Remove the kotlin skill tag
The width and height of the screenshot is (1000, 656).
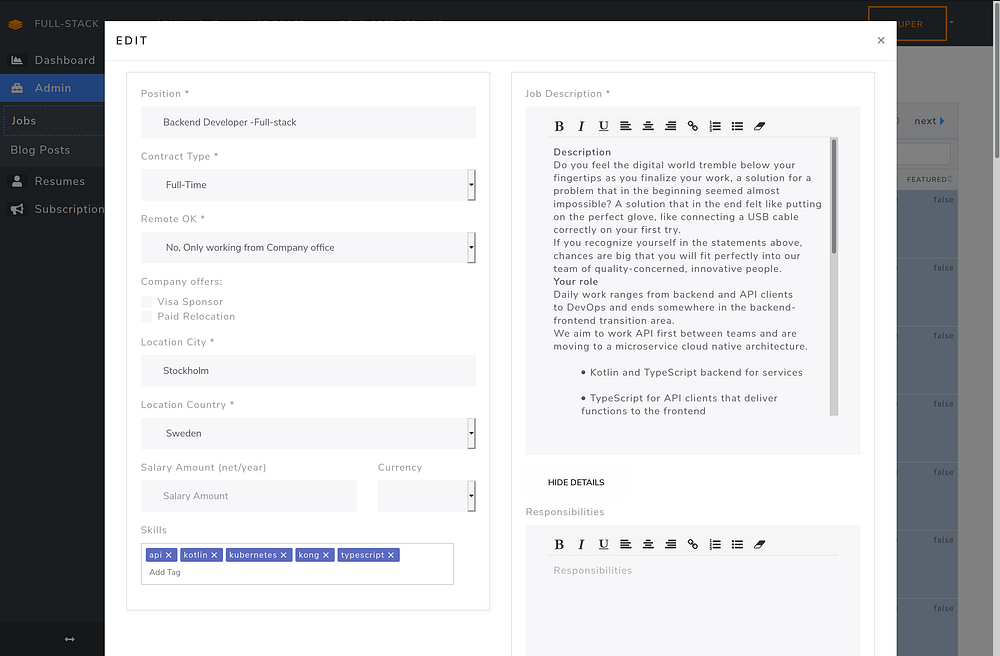[x=214, y=555]
